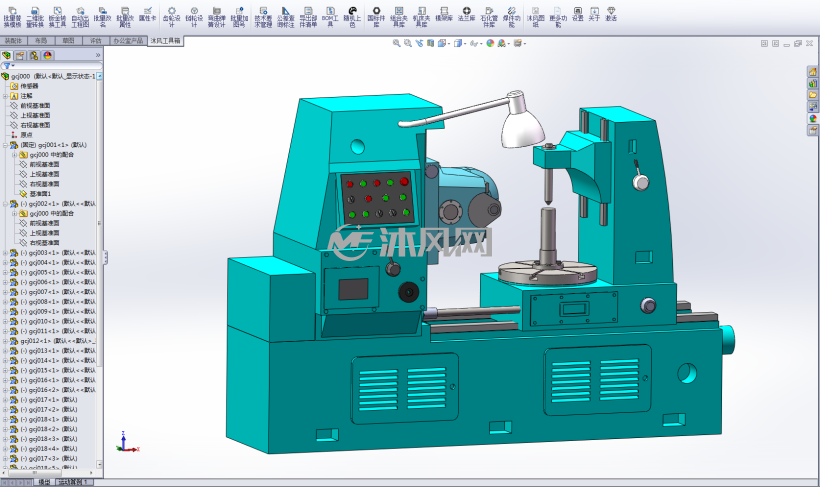Open the 国标件库 standard parts library

click(x=376, y=17)
